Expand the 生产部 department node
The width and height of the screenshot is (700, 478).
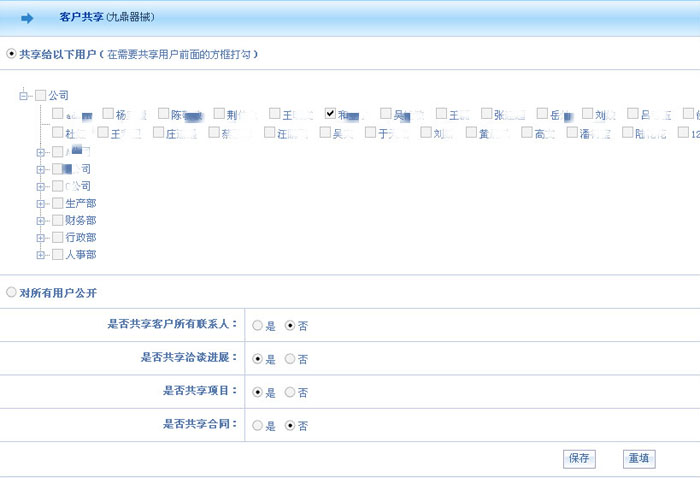[x=41, y=203]
